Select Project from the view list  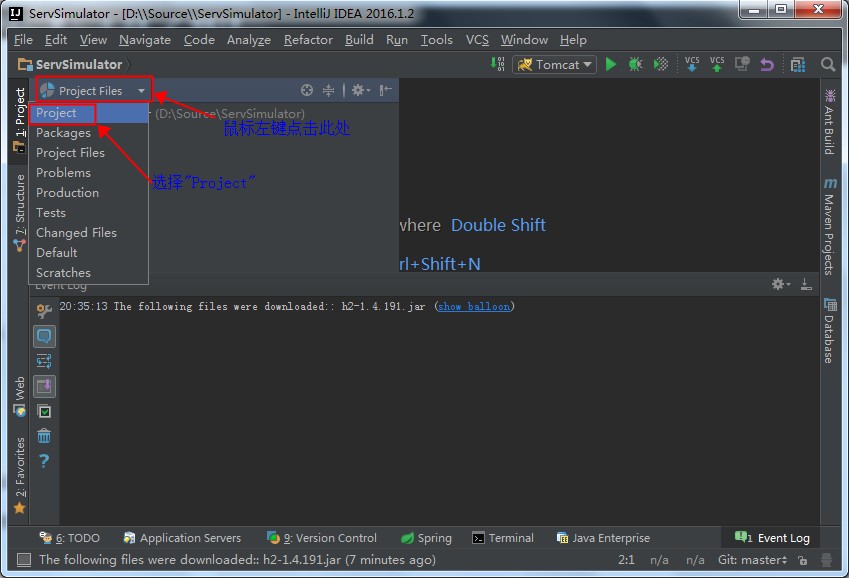pyautogui.click(x=88, y=113)
